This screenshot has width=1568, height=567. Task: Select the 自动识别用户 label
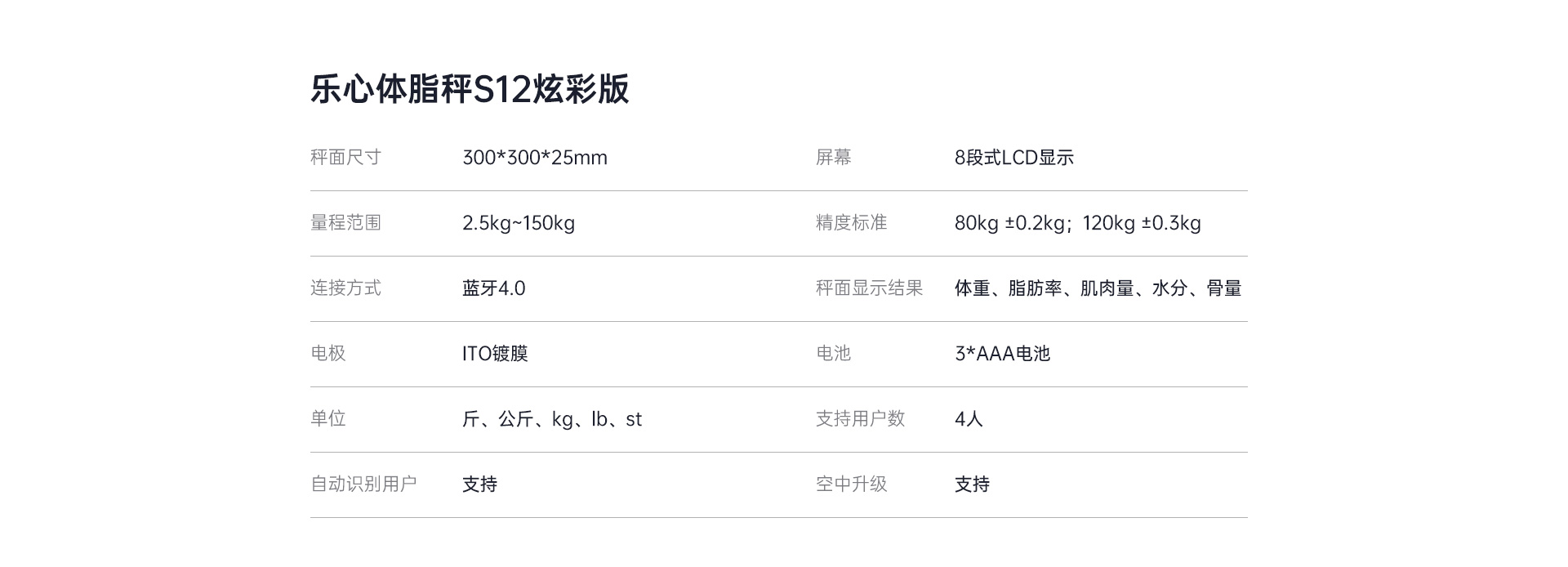pos(363,484)
